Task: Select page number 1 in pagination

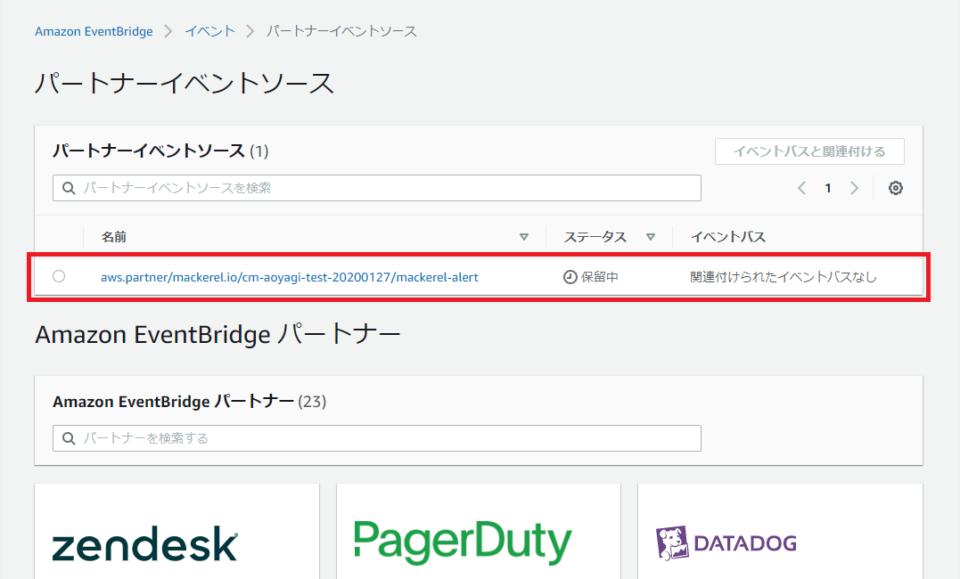Action: click(828, 187)
